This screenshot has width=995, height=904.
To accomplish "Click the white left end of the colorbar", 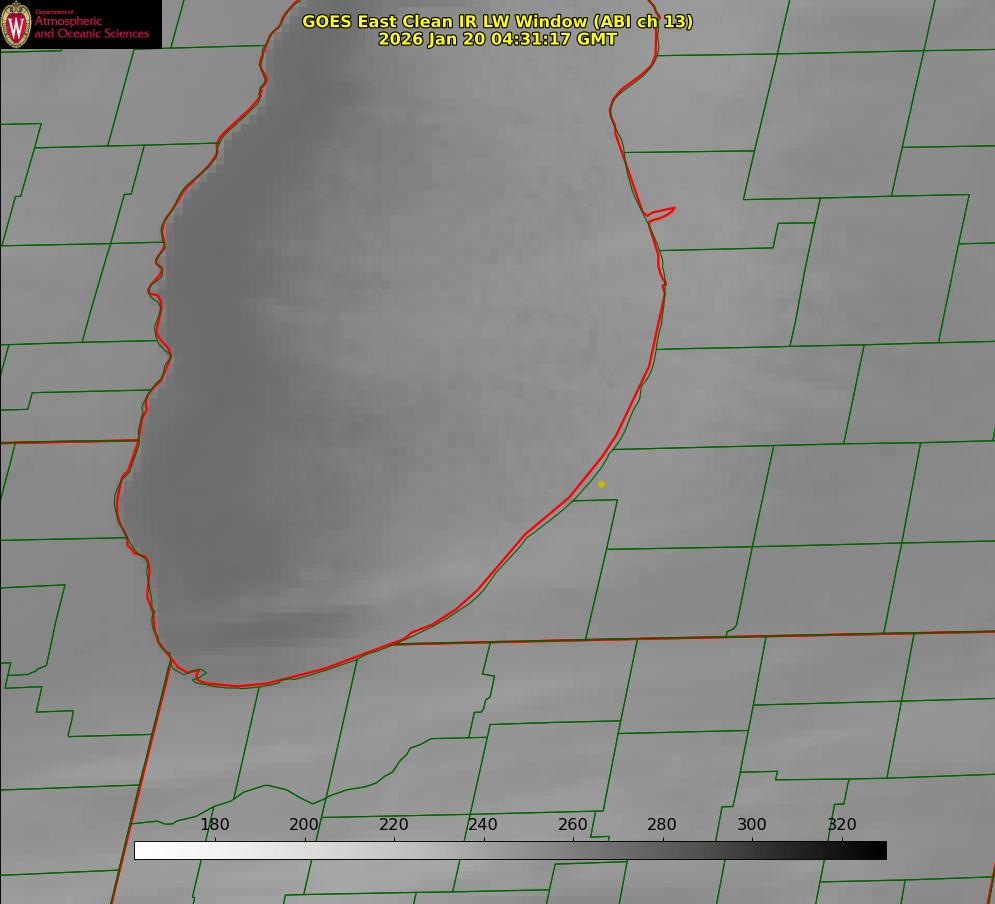I will click(142, 850).
